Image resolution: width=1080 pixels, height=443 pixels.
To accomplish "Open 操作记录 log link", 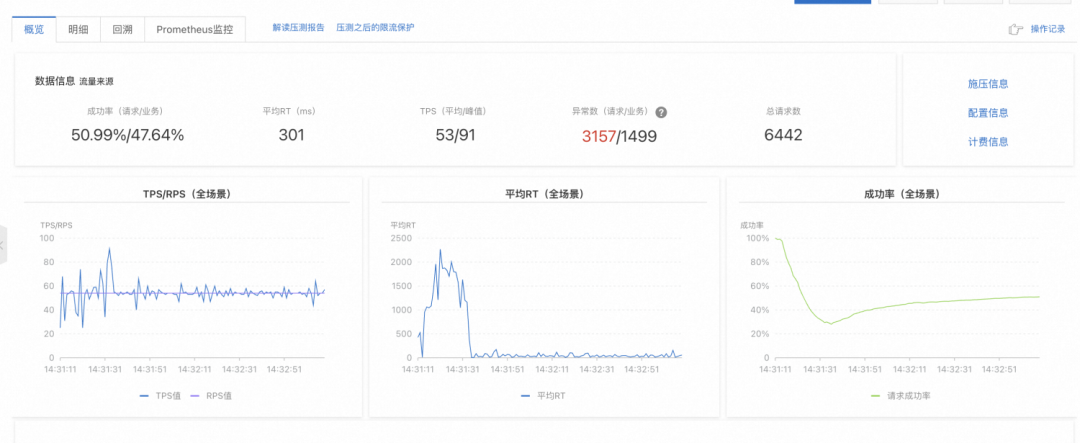I will 1048,29.
